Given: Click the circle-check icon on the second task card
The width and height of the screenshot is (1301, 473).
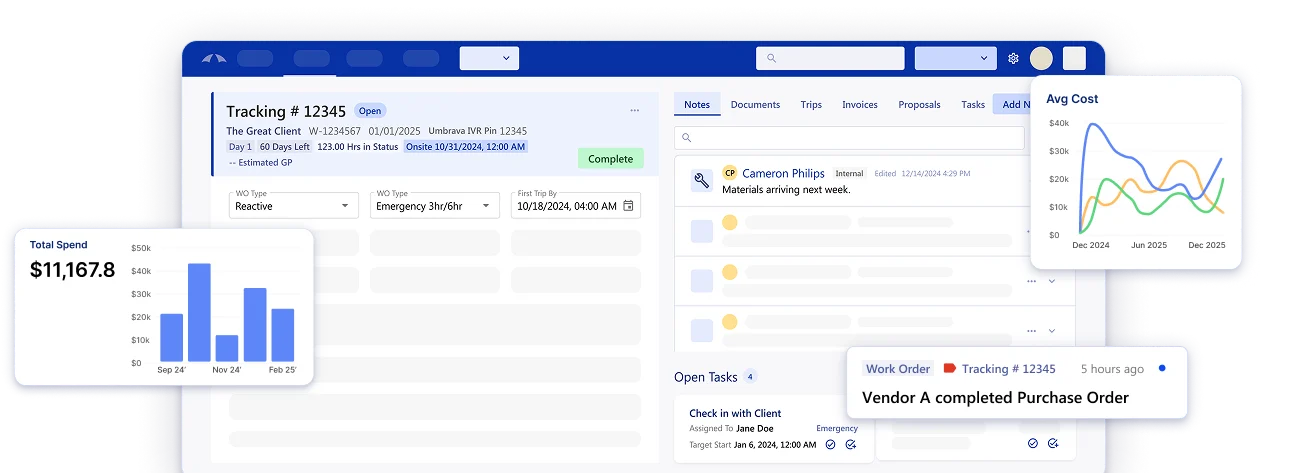Looking at the screenshot, I should click(1033, 443).
